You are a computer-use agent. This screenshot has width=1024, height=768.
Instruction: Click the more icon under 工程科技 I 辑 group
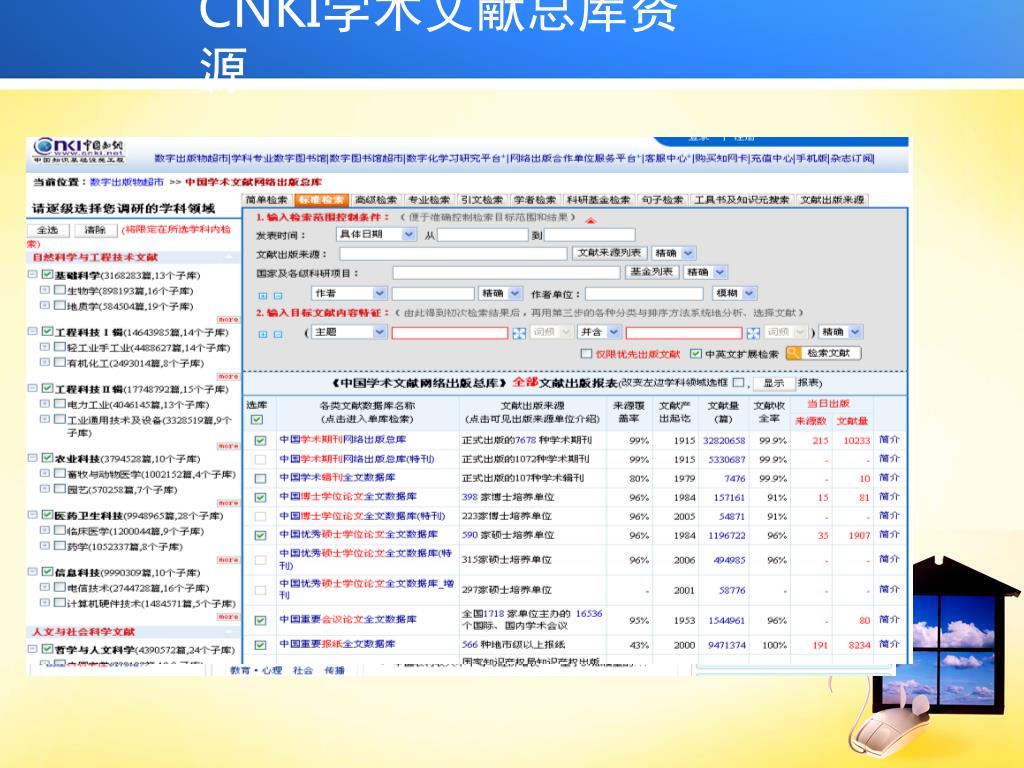pyautogui.click(x=228, y=376)
